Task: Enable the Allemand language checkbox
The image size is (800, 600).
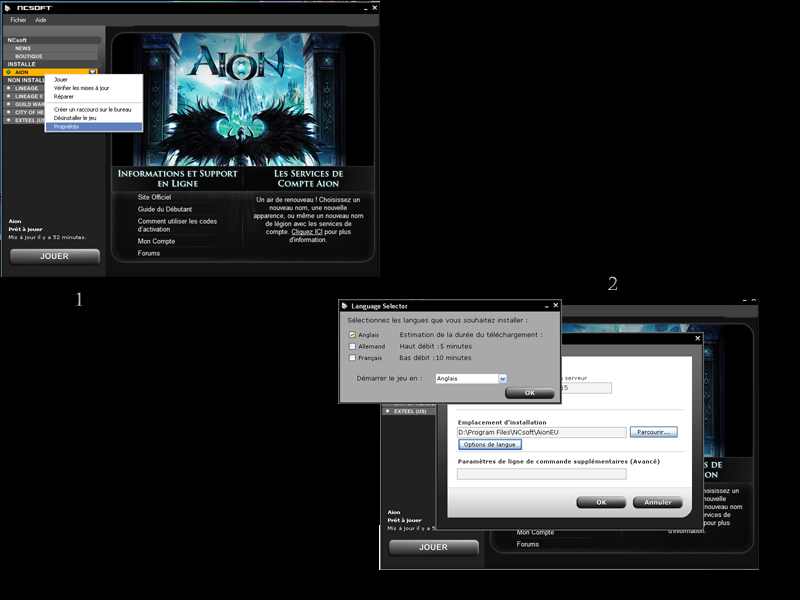Action: [352, 346]
